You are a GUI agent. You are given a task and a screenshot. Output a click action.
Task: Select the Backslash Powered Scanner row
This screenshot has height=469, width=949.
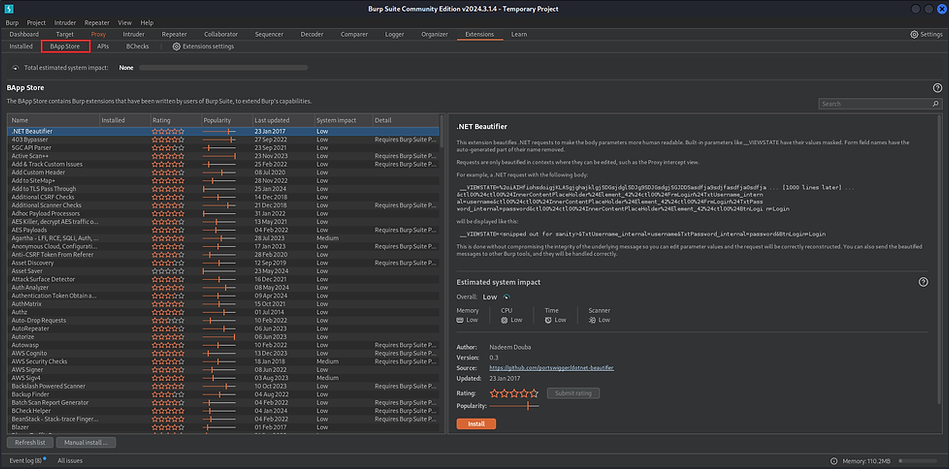point(223,386)
